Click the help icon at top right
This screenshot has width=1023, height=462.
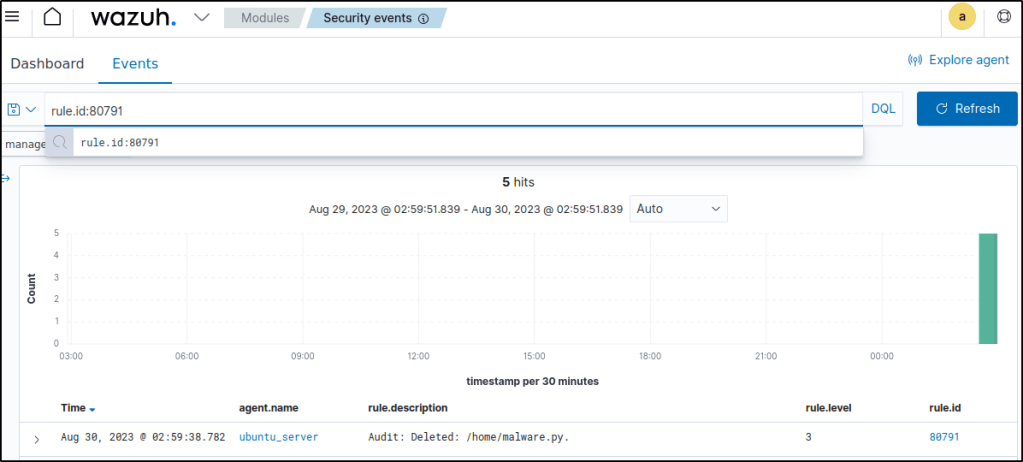[1004, 17]
